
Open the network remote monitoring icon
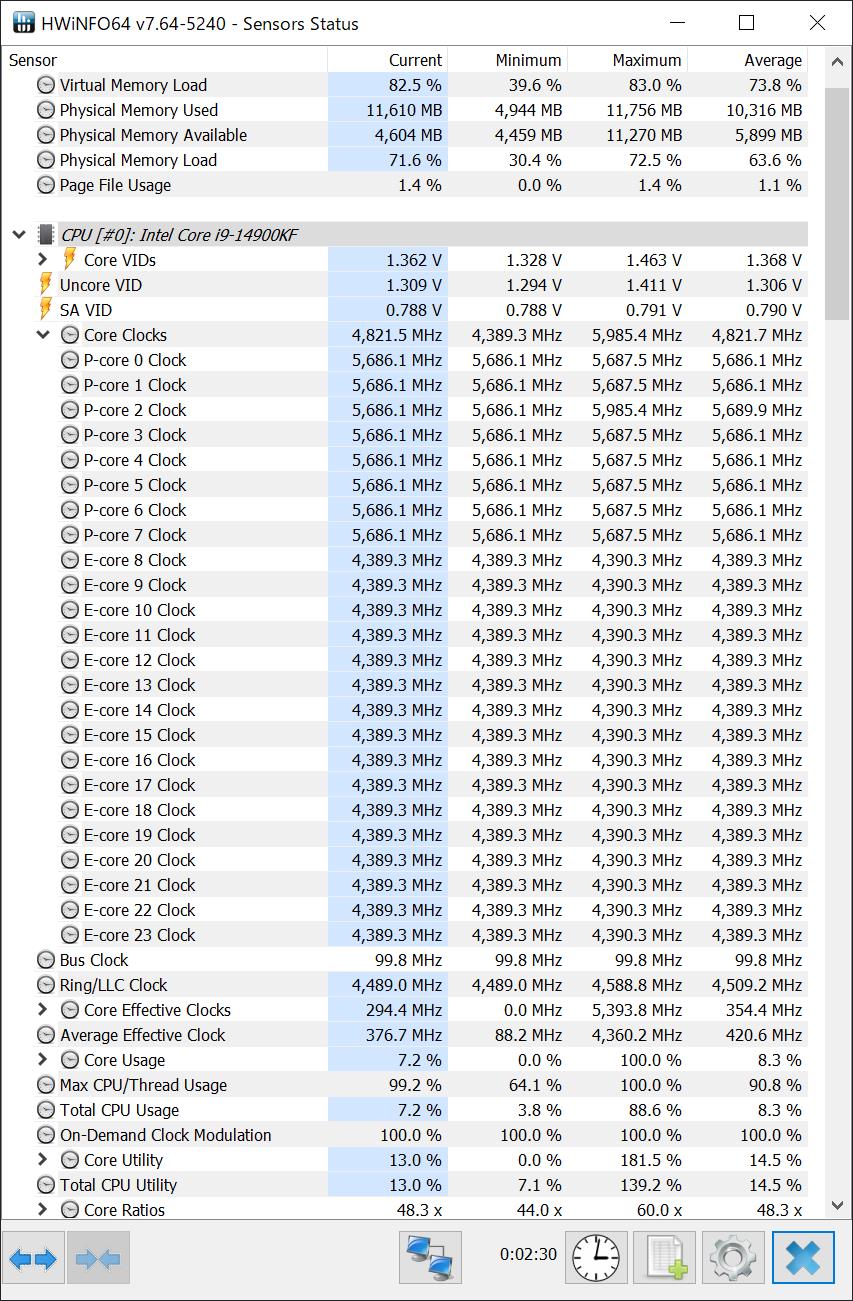pyautogui.click(x=429, y=1257)
